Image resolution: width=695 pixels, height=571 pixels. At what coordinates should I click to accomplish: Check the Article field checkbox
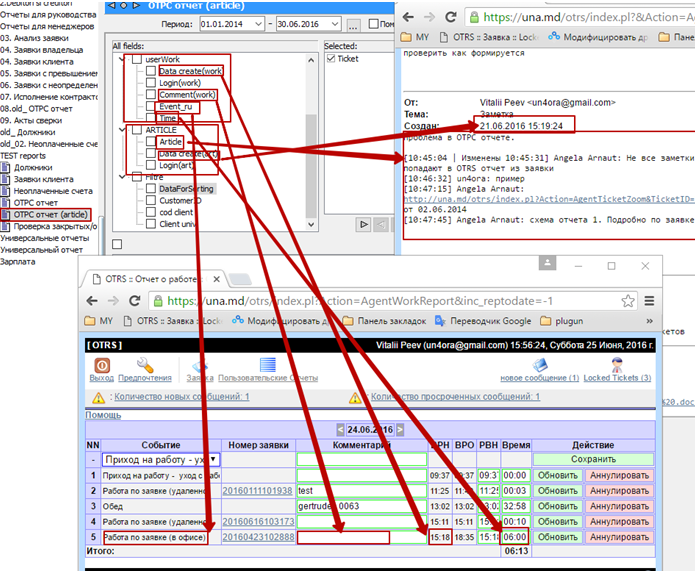pos(151,141)
